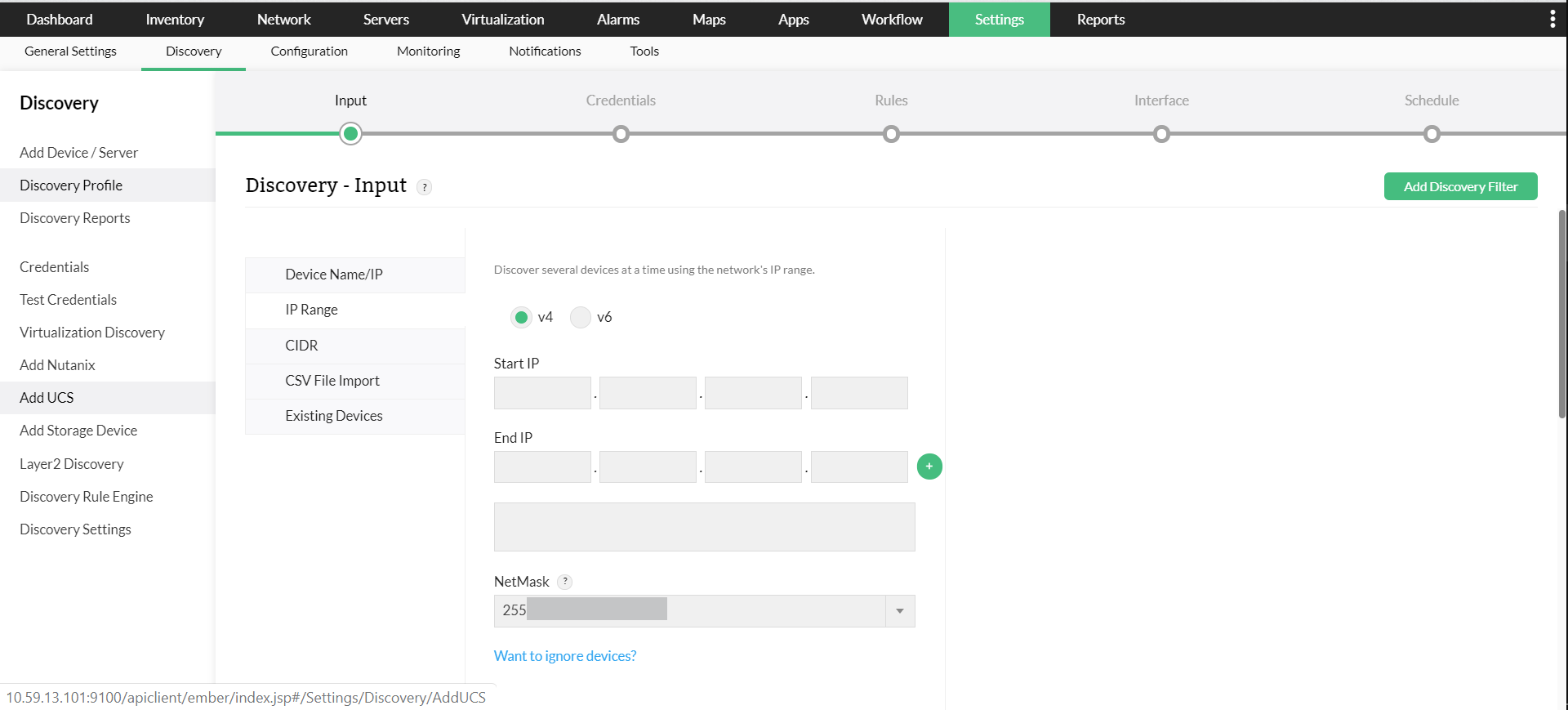Open the three-dot options menu
Viewport: 1568px width, 710px height.
point(1552,19)
